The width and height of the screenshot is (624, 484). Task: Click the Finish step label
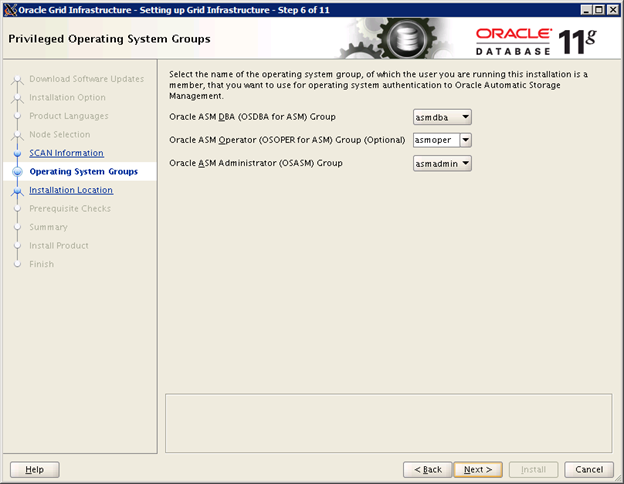click(x=41, y=264)
